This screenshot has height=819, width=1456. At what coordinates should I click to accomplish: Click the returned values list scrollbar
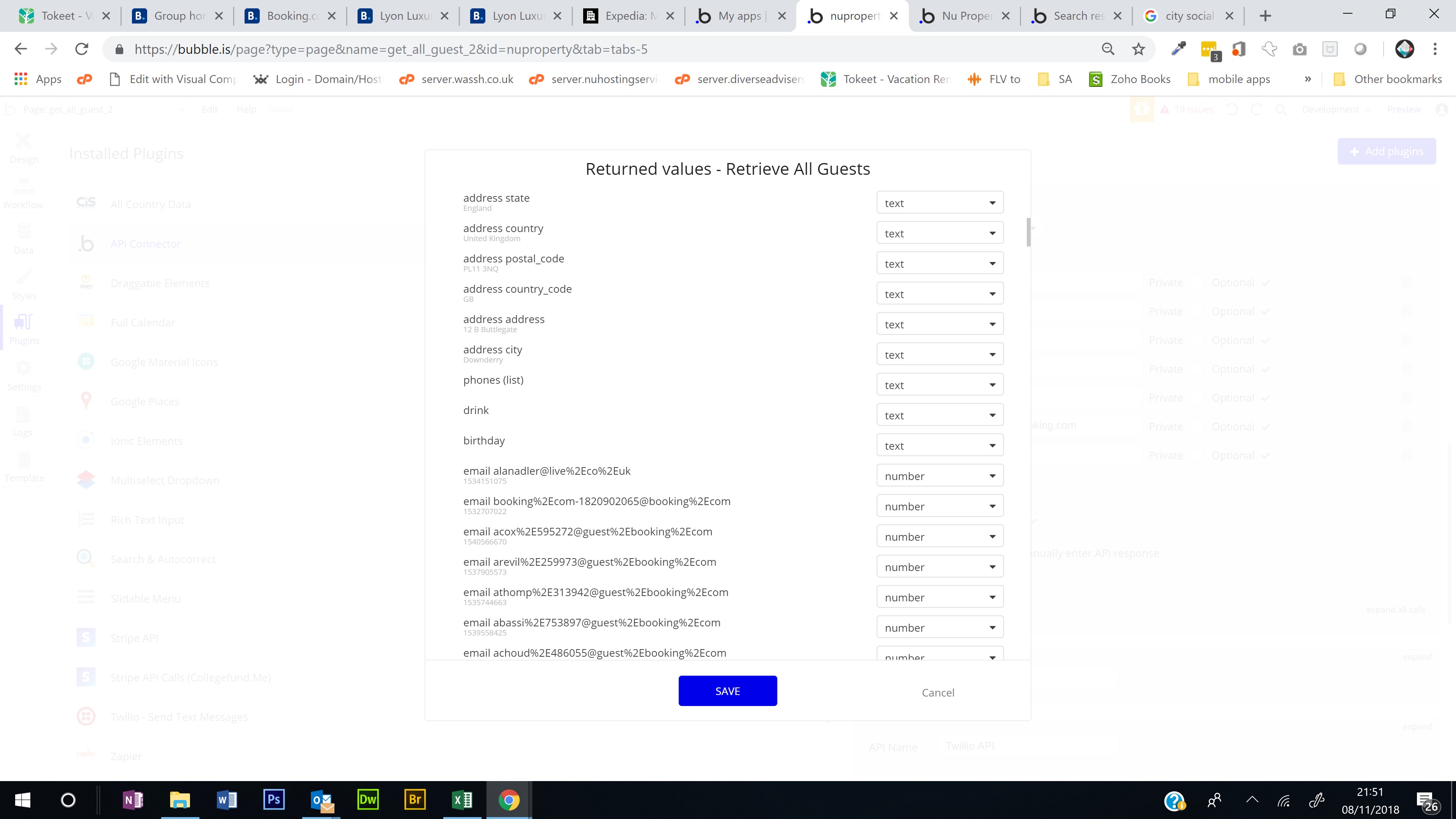(x=1028, y=232)
